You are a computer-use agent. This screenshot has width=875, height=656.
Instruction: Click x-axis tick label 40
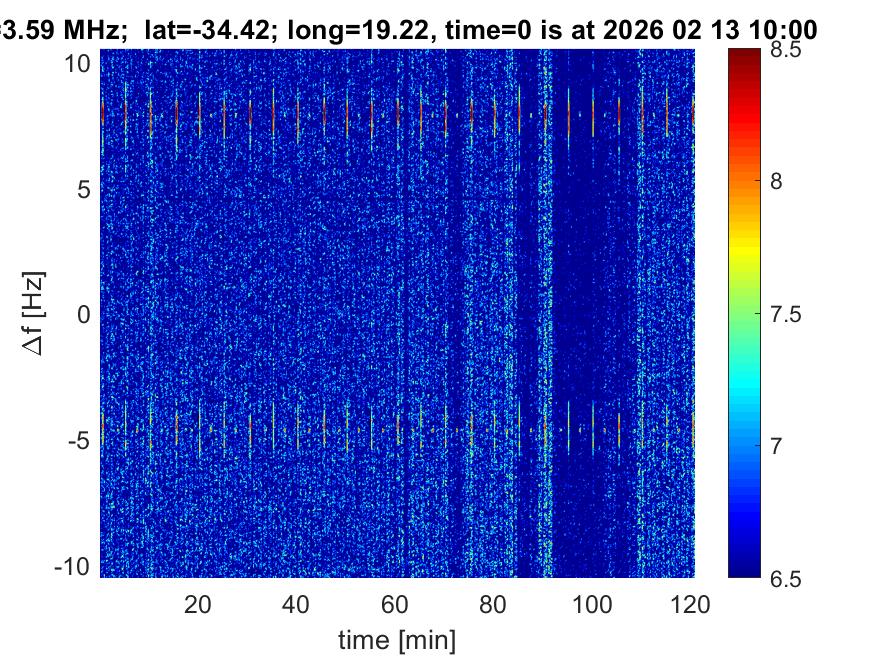296,603
